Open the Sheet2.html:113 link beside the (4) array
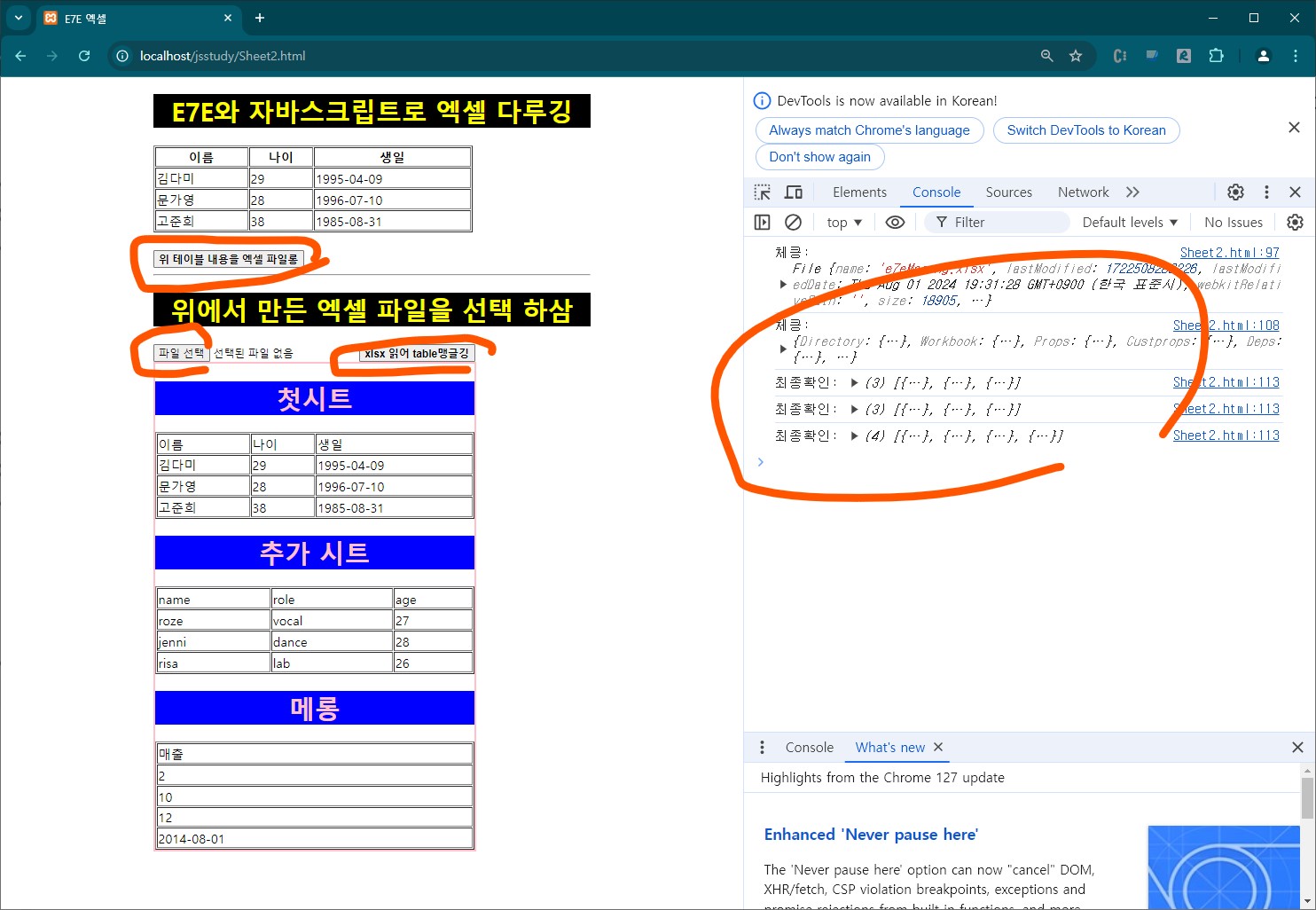1316x910 pixels. pyautogui.click(x=1226, y=435)
